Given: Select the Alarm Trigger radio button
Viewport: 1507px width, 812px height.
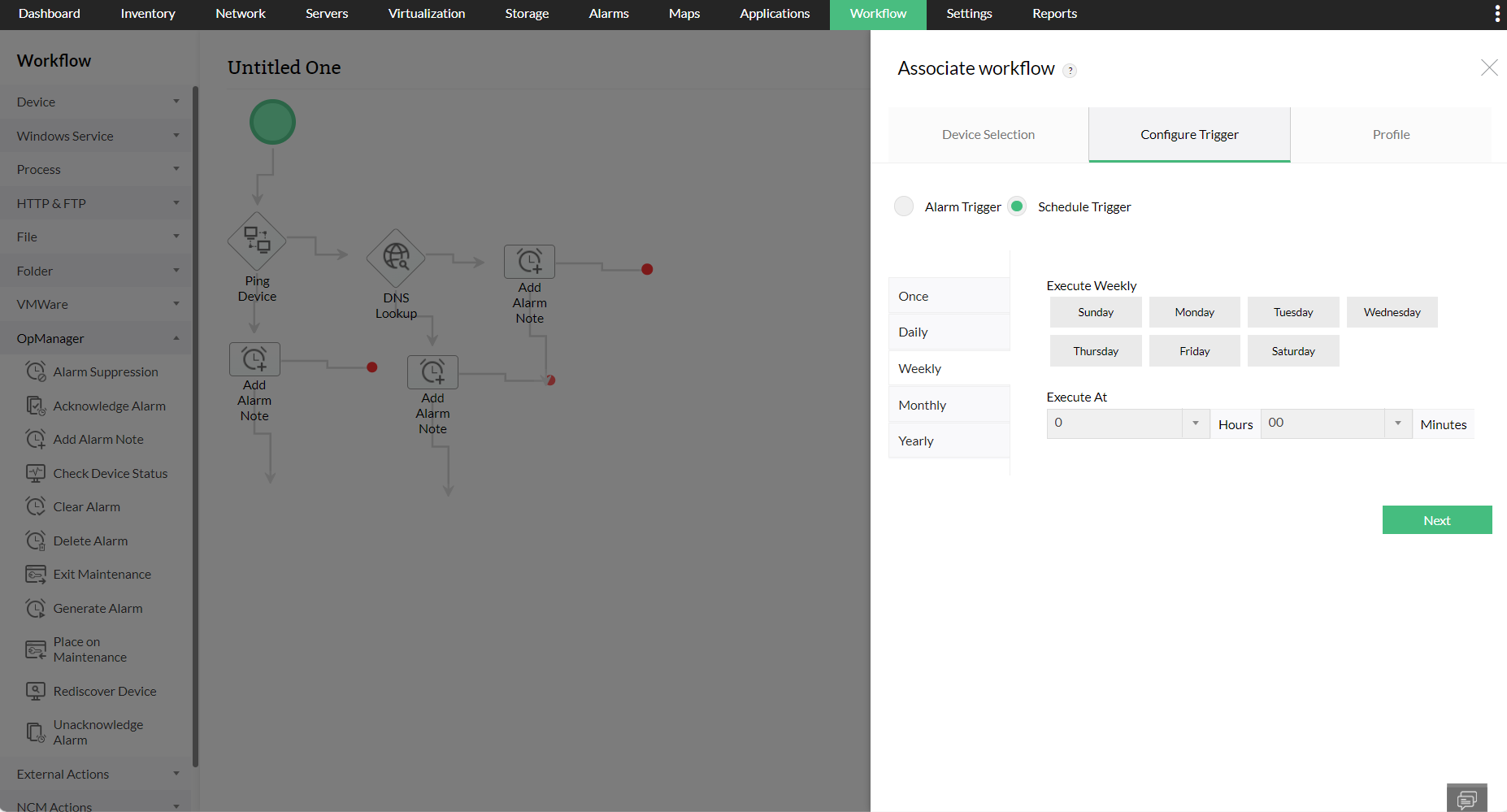Looking at the screenshot, I should pyautogui.click(x=904, y=206).
